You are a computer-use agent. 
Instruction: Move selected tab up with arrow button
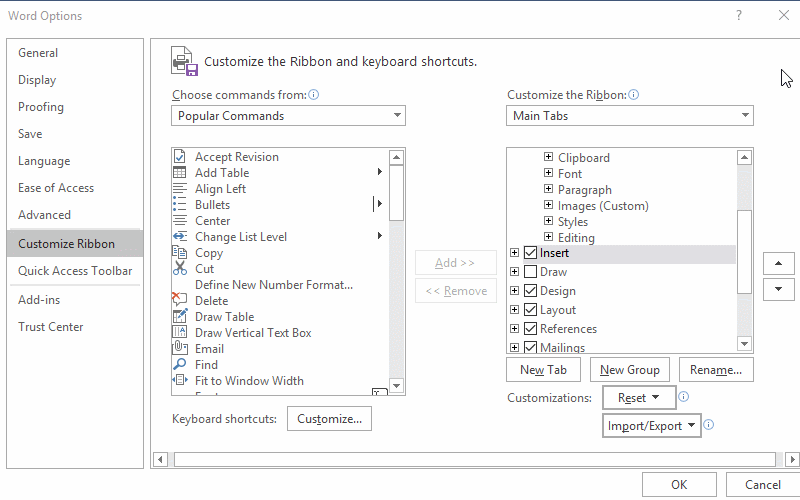[x=779, y=263]
